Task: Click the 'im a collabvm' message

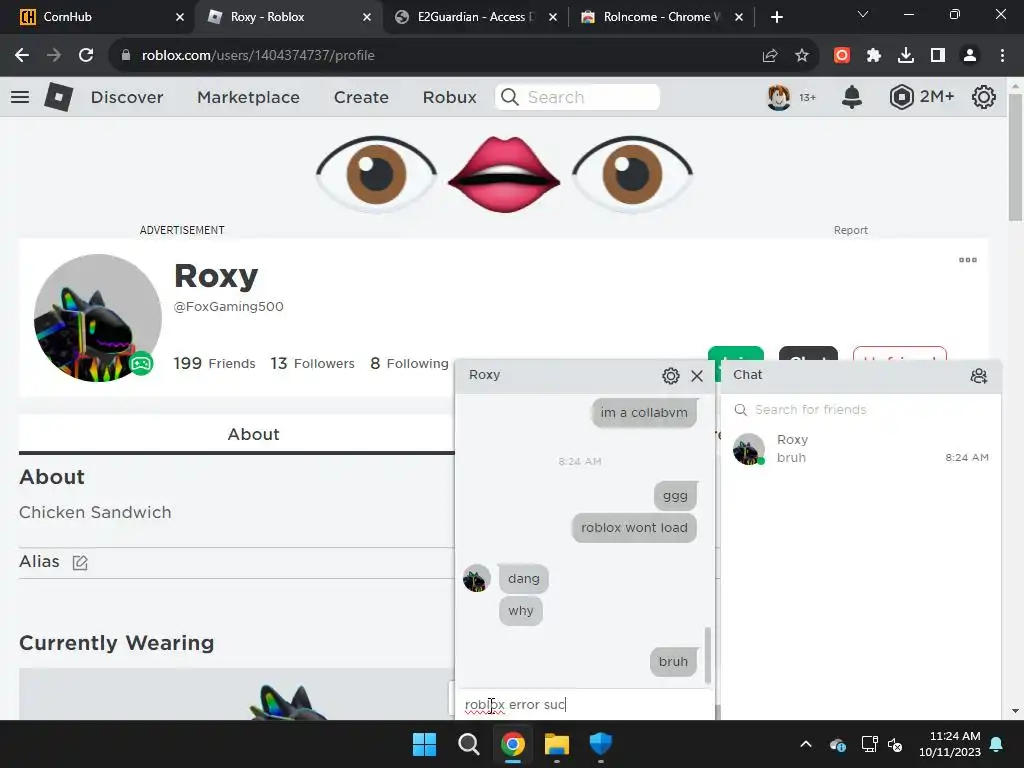Action: 644,413
